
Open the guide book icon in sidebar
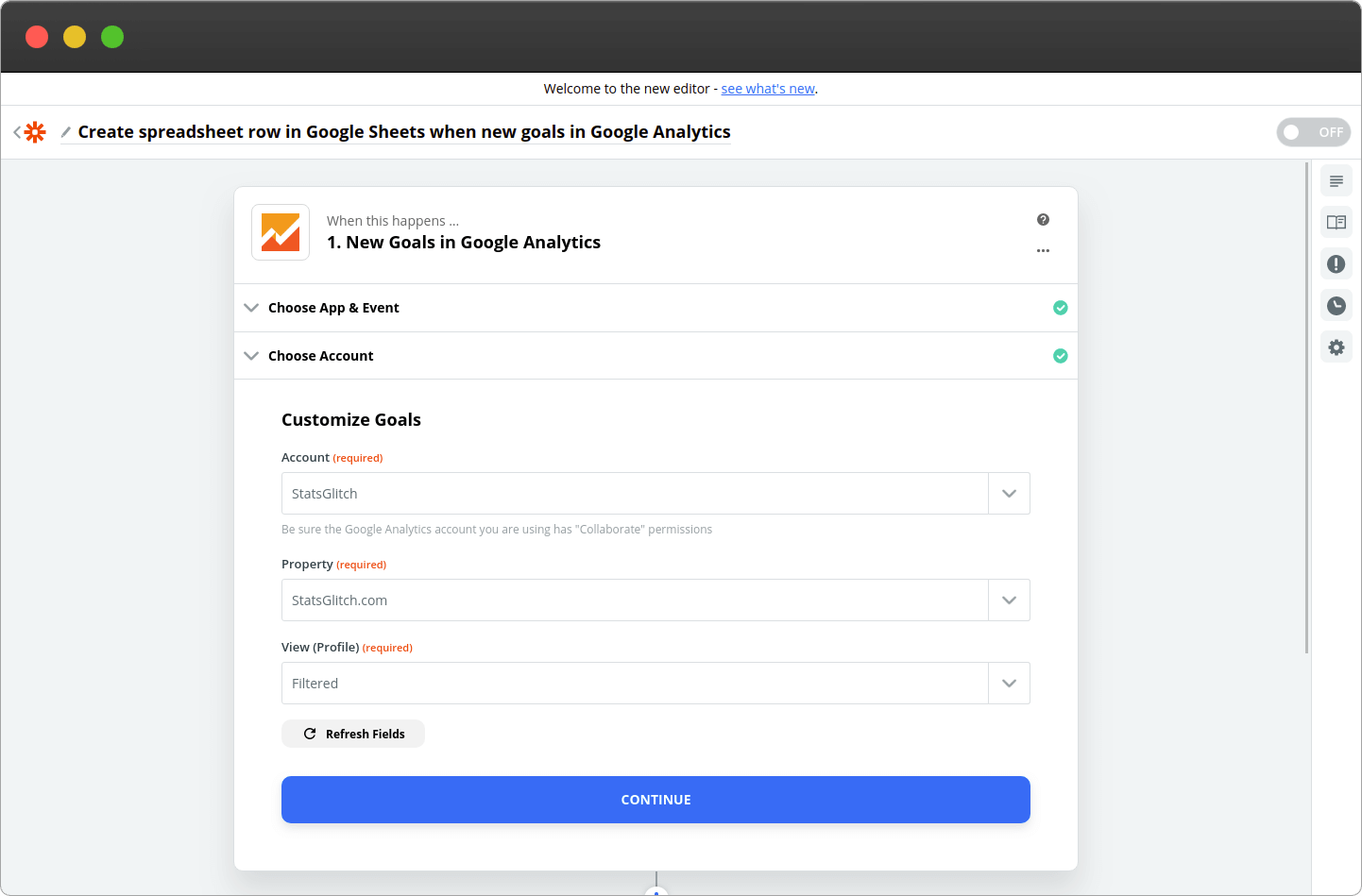[1336, 223]
